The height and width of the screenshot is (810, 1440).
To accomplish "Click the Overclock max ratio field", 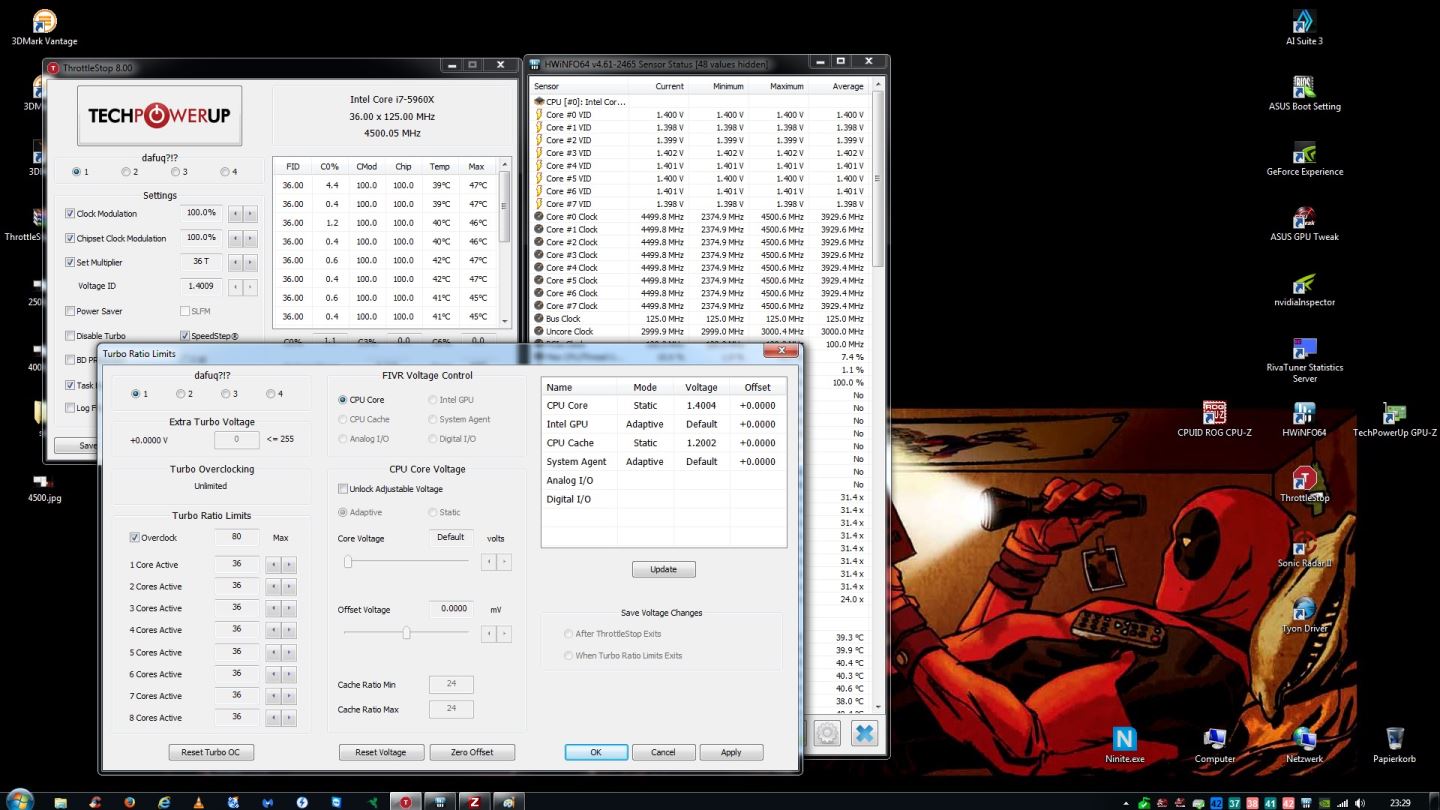I will tap(237, 537).
